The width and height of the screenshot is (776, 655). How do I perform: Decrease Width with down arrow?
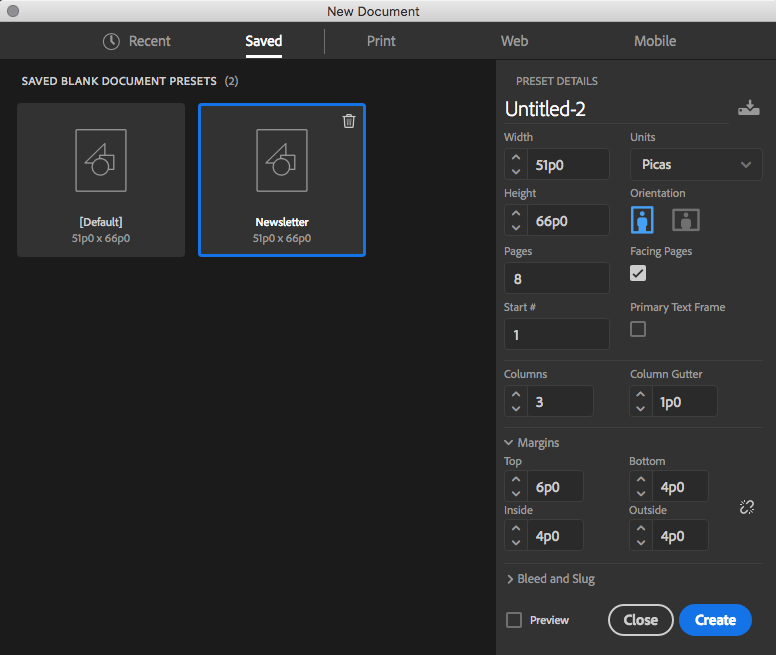tap(516, 171)
